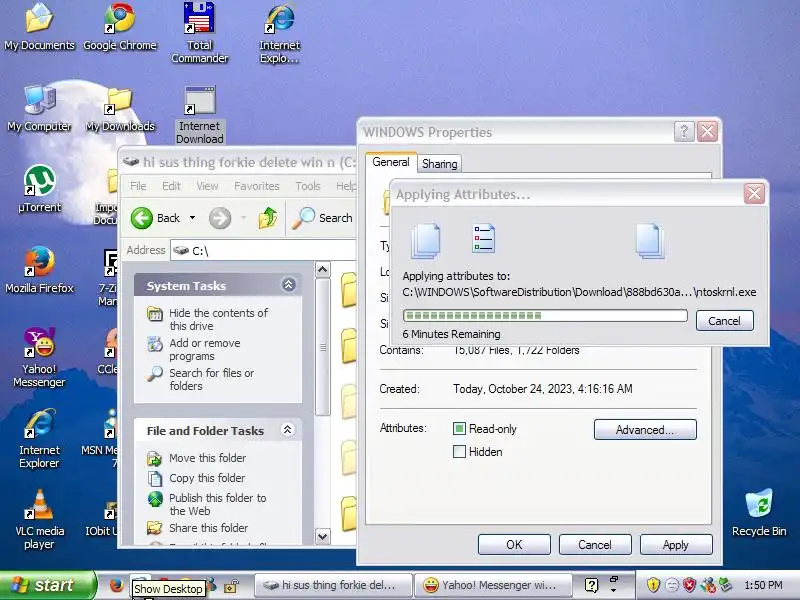Click Firefox quick launch icon in taskbar
Viewport: 800px width, 600px height.
pyautogui.click(x=116, y=585)
